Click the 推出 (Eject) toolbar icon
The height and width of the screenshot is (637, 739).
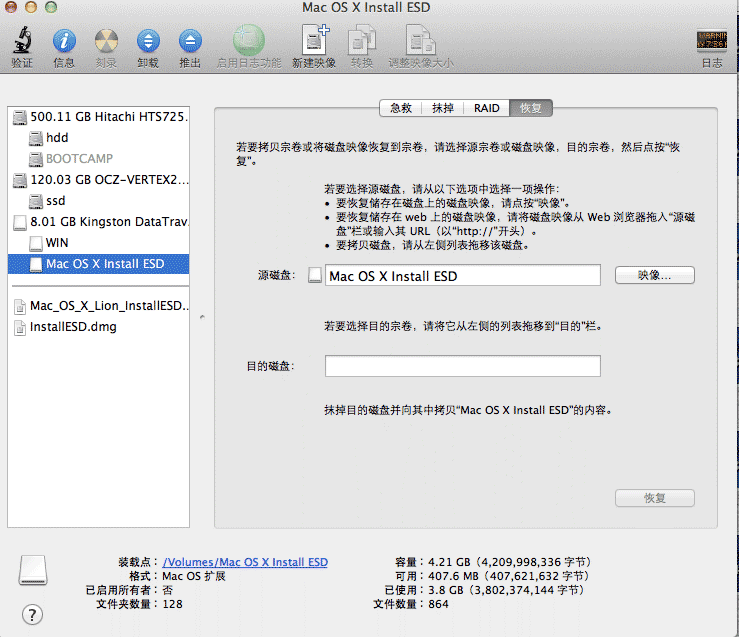(190, 41)
